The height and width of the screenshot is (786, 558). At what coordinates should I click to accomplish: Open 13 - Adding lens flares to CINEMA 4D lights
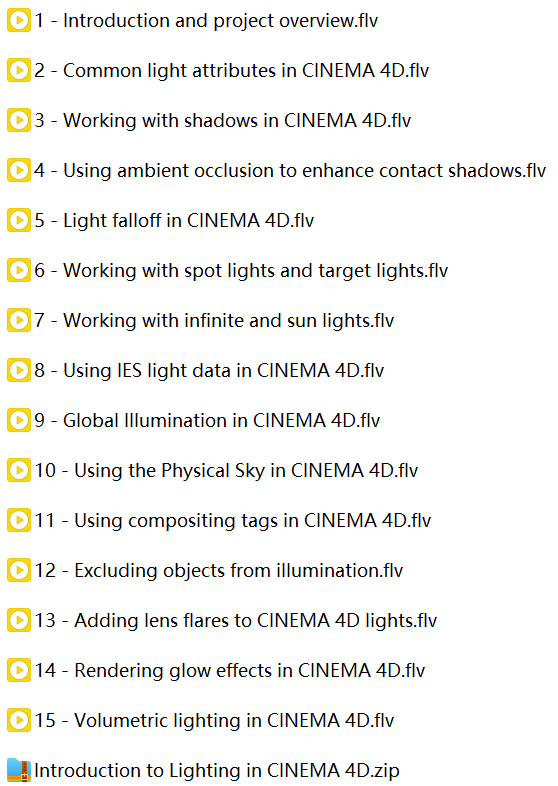click(236, 621)
